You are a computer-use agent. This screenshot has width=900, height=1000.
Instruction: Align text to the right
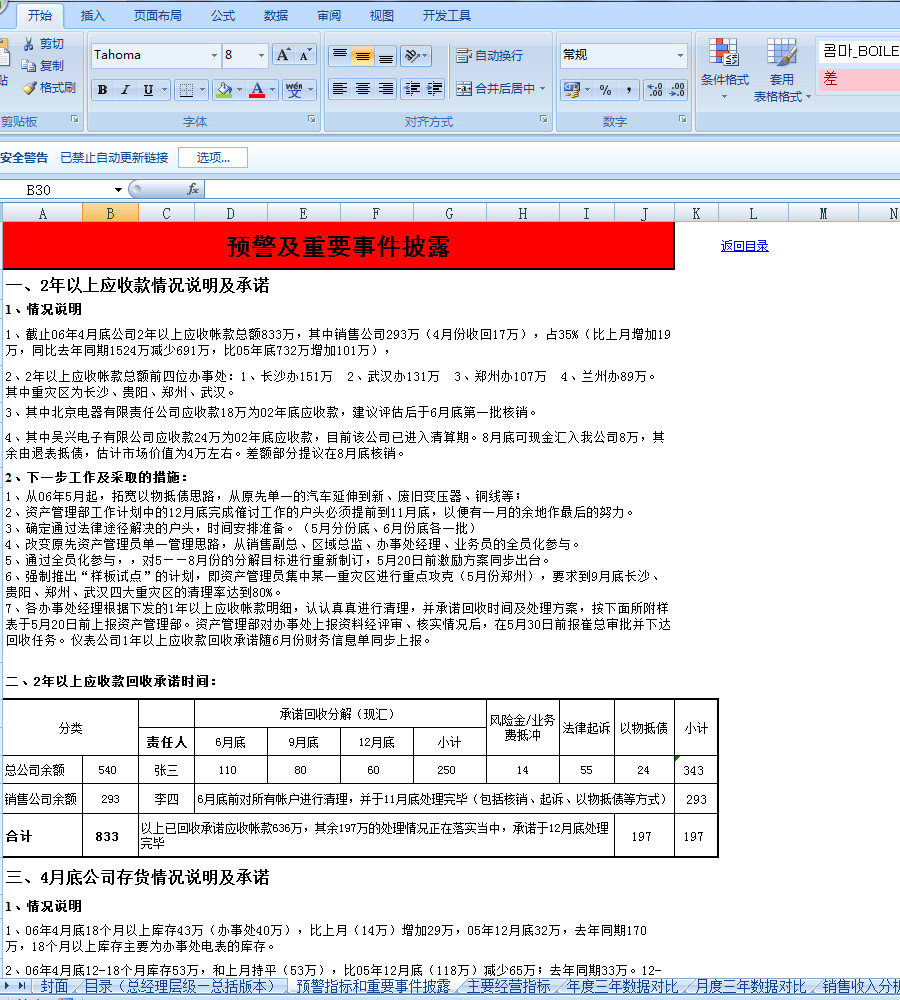(x=385, y=89)
